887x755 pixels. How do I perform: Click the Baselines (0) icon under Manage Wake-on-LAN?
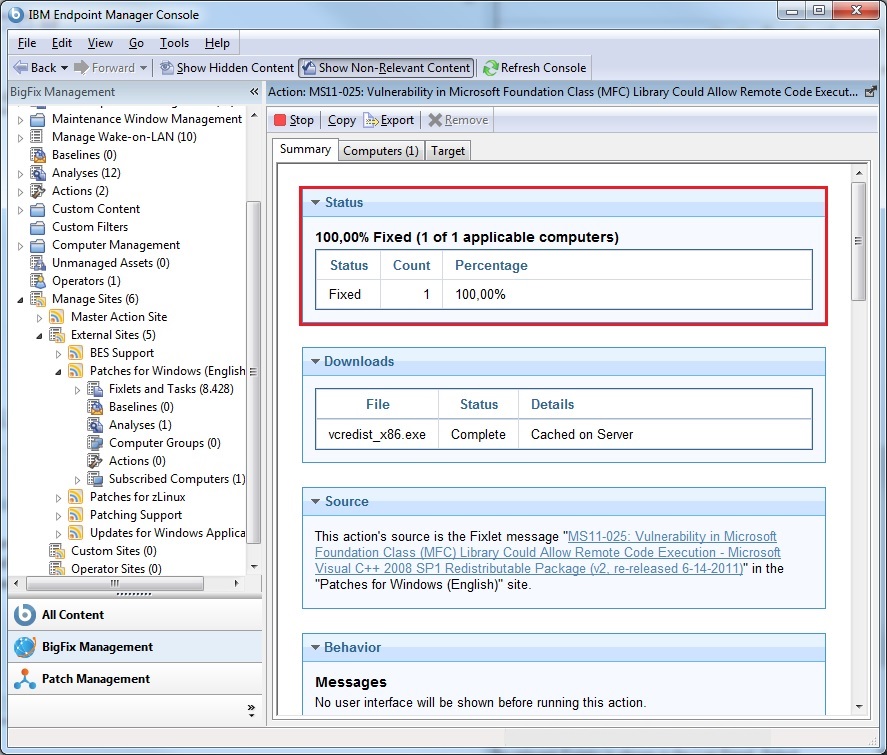[x=38, y=155]
